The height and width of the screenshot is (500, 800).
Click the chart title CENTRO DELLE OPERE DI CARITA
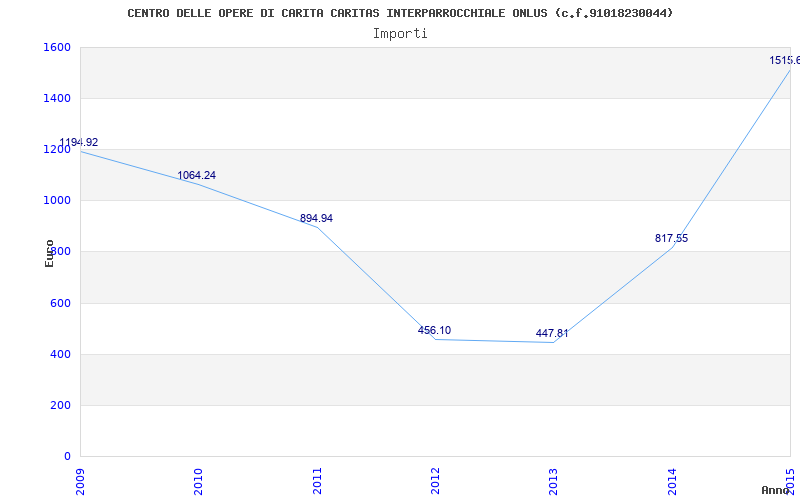pyautogui.click(x=400, y=13)
